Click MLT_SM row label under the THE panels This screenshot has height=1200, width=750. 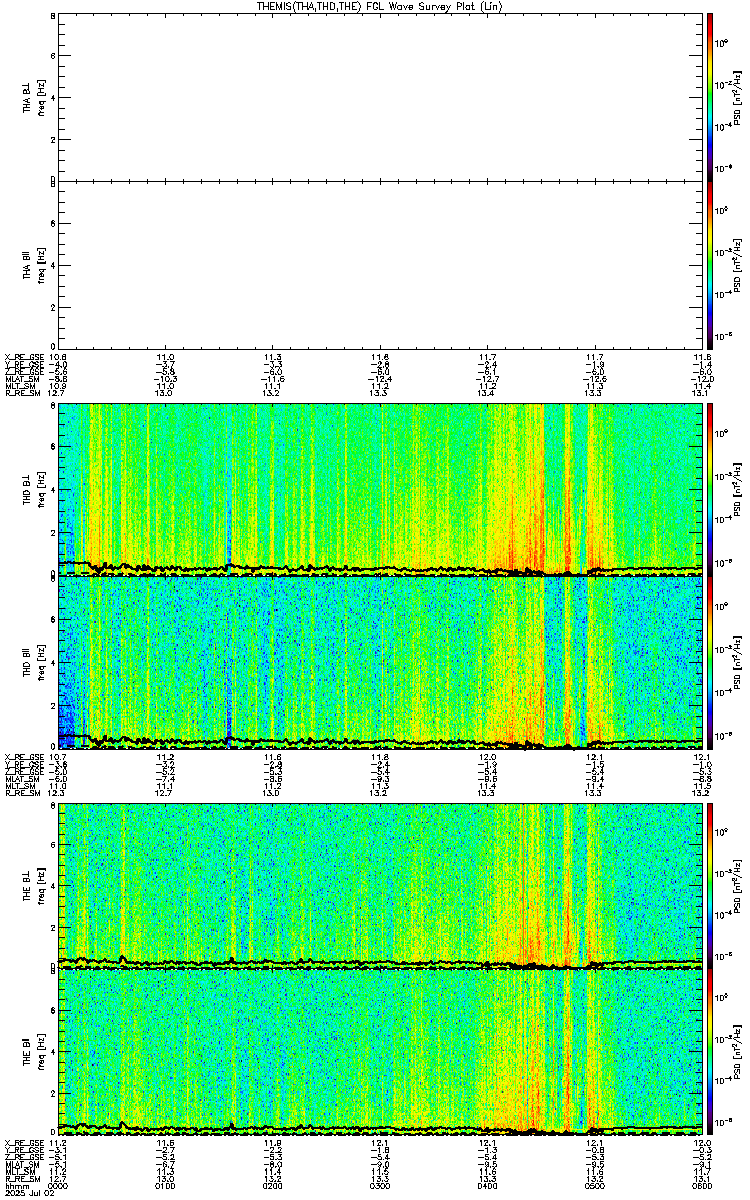[x=20, y=1173]
